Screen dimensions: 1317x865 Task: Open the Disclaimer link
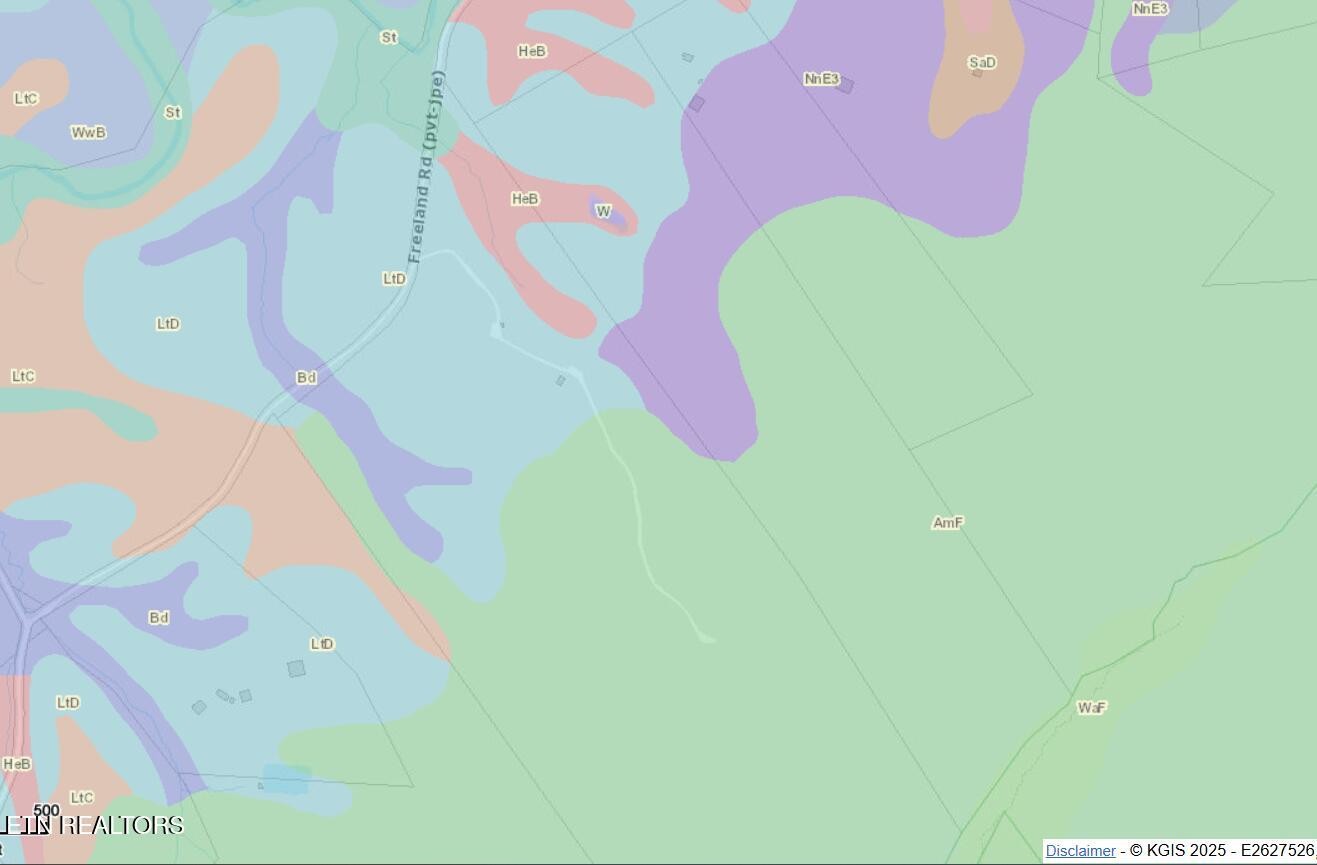[x=1080, y=850]
